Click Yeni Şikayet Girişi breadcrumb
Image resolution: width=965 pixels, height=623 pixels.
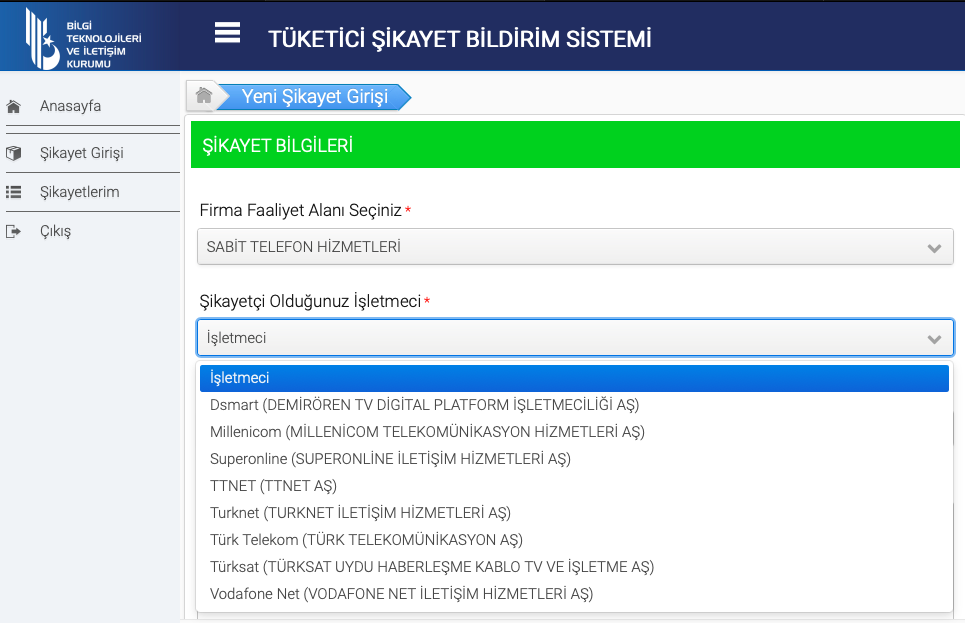point(314,97)
